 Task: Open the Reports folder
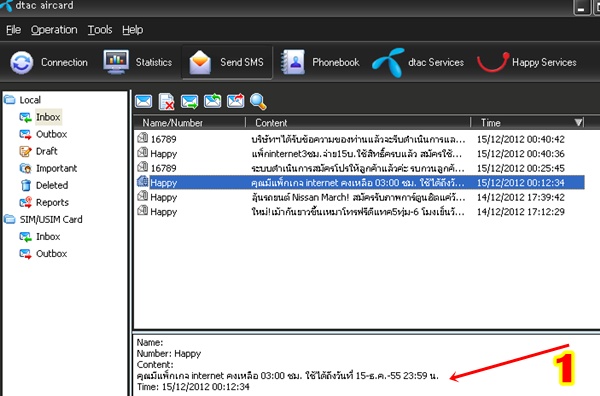pos(52,202)
